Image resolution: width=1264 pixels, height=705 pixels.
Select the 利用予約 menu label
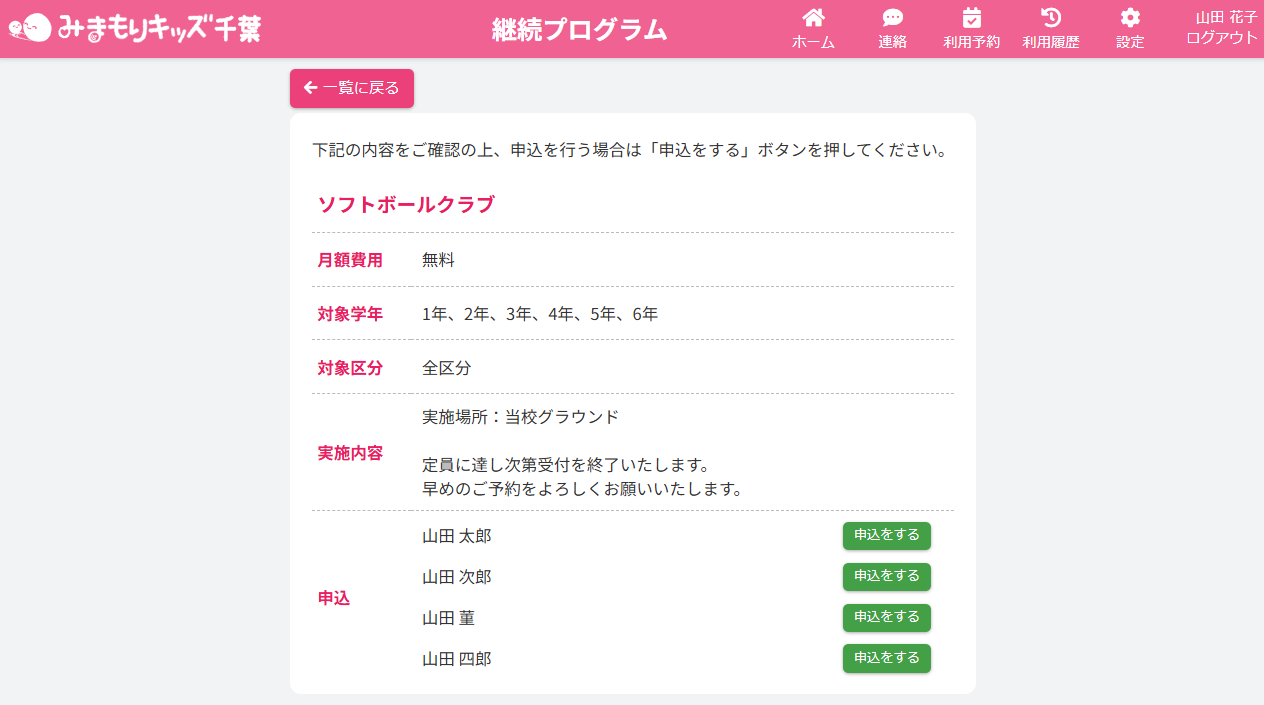971,42
